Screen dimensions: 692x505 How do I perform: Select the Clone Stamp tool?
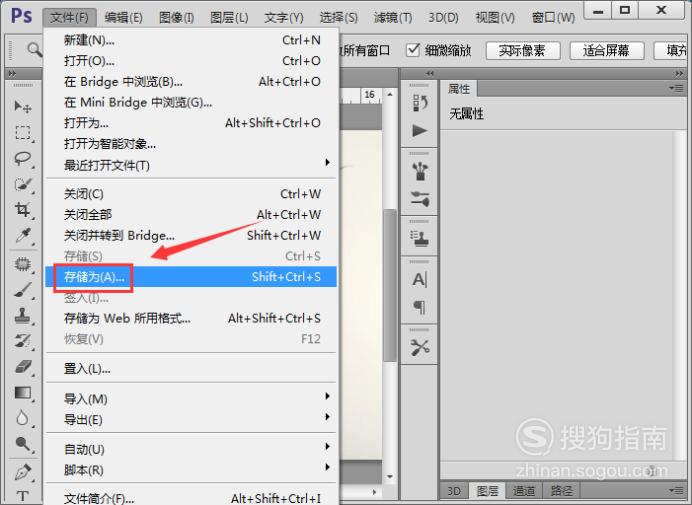[x=23, y=316]
